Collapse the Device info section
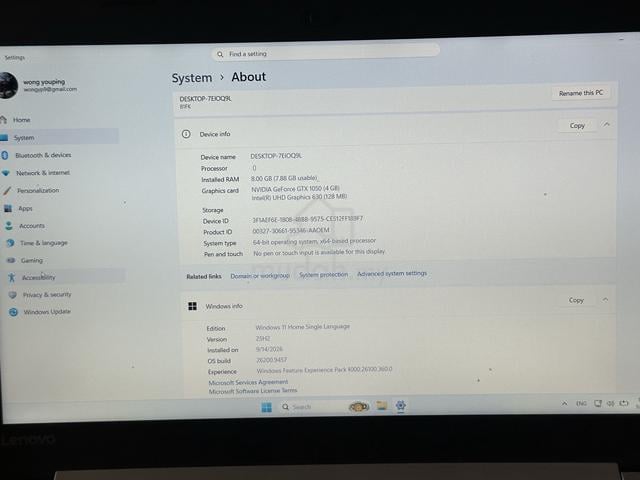The width and height of the screenshot is (640, 480). click(607, 124)
